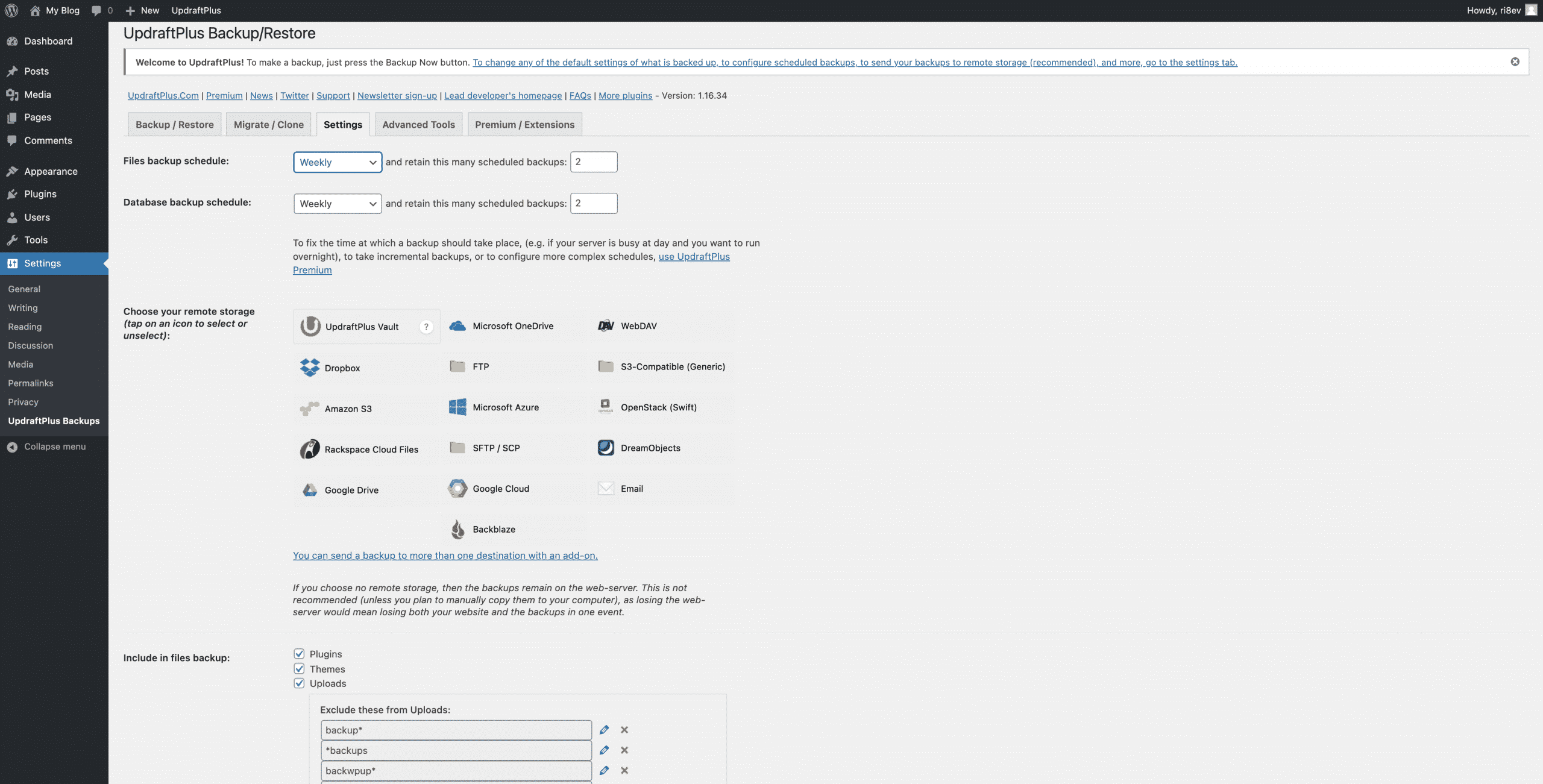
Task: Switch to Advanced Tools tab
Action: (x=418, y=125)
